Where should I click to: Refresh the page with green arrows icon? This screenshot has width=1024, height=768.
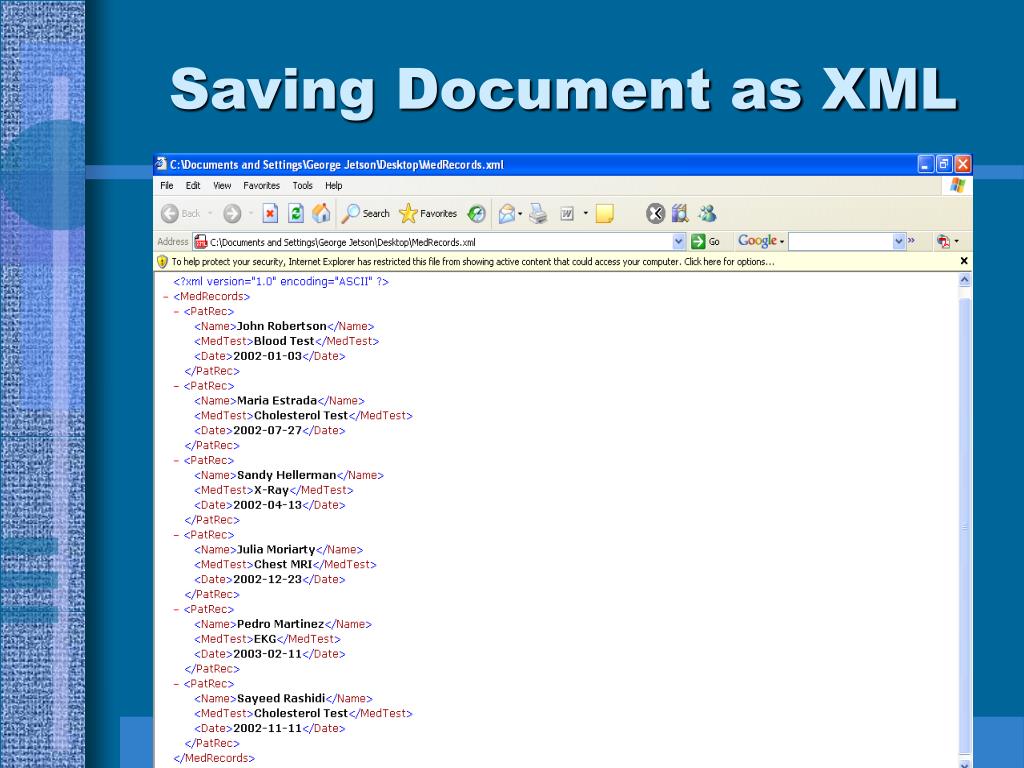point(296,214)
